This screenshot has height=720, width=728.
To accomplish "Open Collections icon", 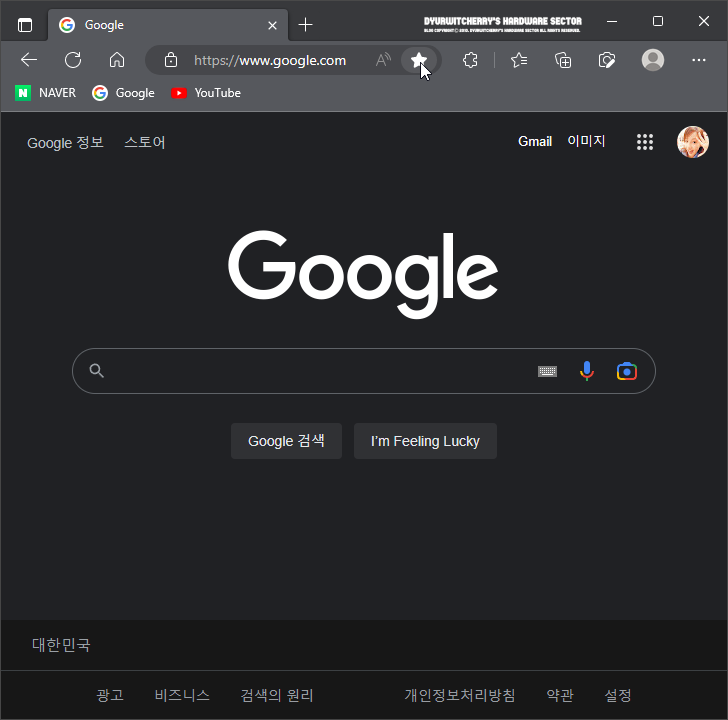I will 563,60.
